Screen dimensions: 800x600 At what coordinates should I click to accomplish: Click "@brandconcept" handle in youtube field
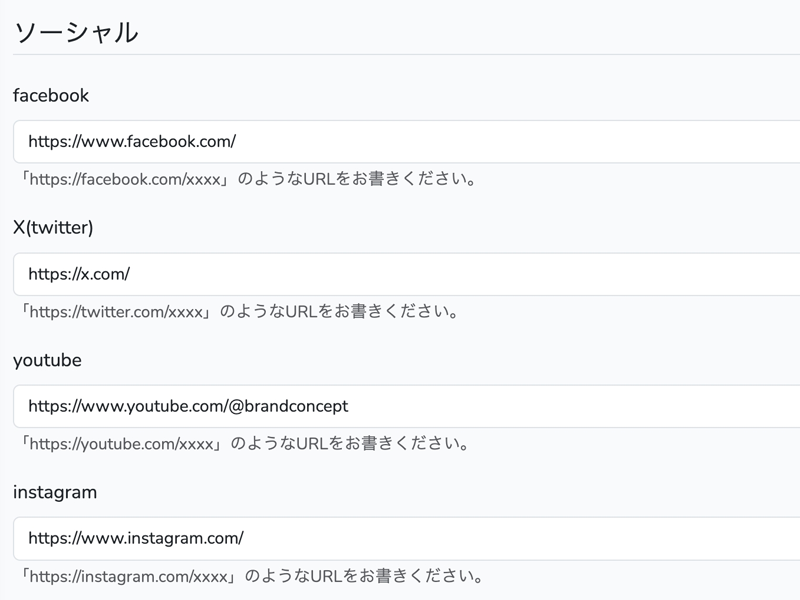tap(290, 406)
